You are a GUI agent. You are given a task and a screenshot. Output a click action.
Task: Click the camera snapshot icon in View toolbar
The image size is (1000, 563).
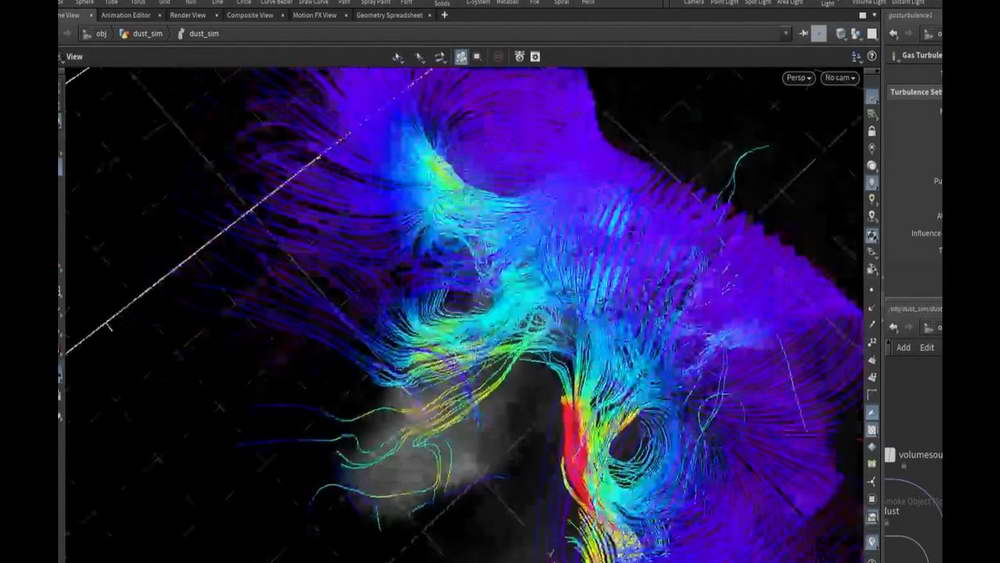pos(535,57)
